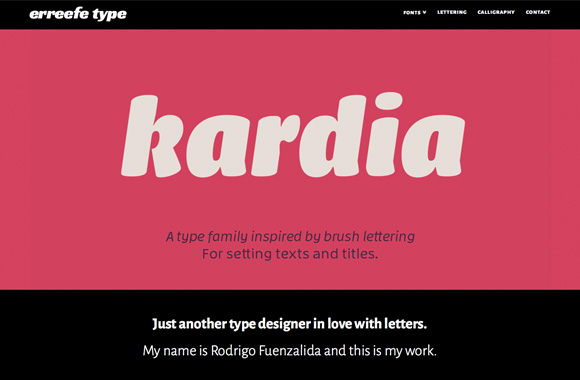Click 'Just another type designer in love with letters.' heading
The width and height of the screenshot is (580, 380).
[290, 324]
